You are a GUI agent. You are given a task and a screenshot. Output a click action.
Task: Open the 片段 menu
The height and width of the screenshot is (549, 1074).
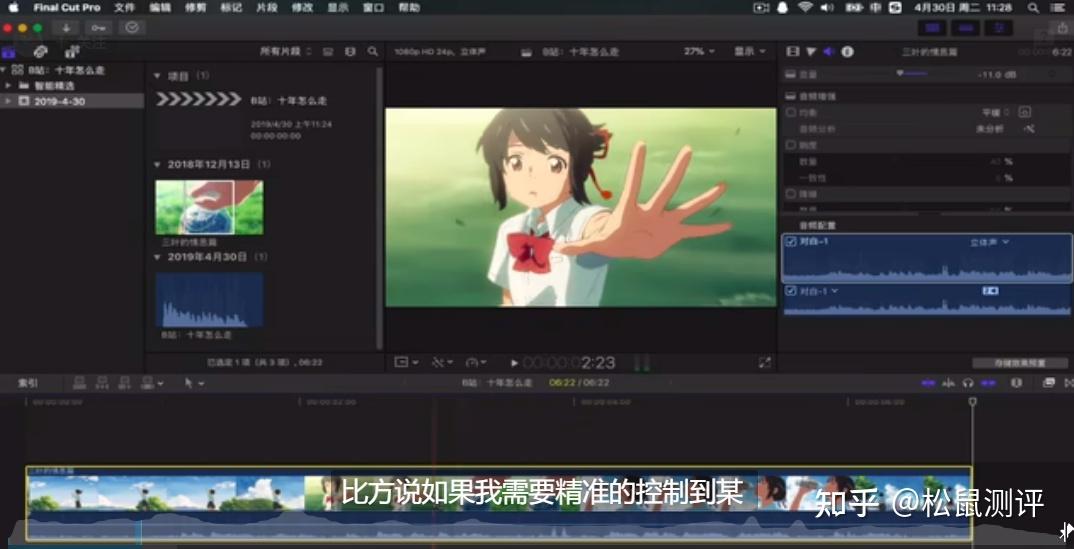point(266,8)
